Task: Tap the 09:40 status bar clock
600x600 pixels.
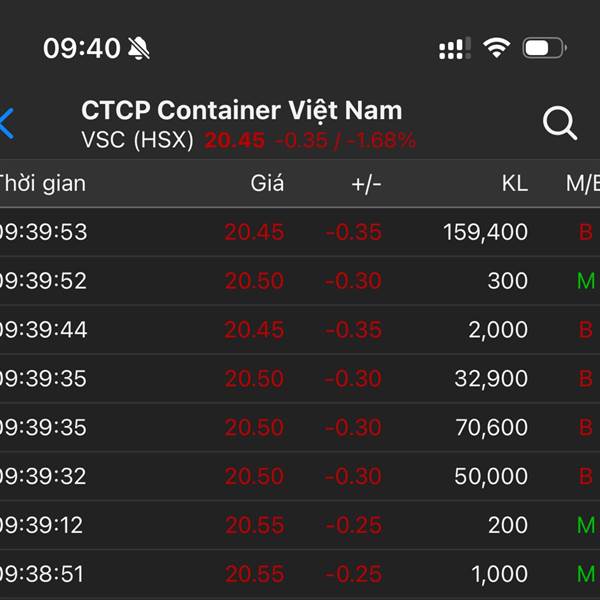Action: pyautogui.click(x=82, y=48)
